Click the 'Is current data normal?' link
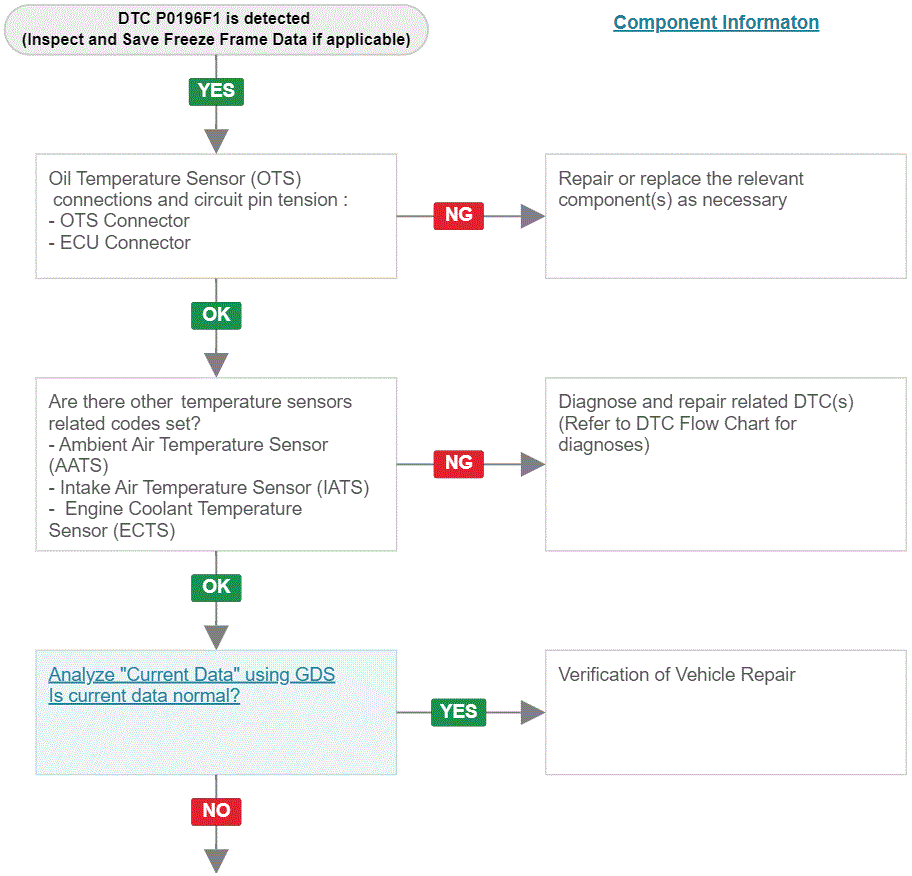Screen dimensions: 912x876 [x=144, y=696]
